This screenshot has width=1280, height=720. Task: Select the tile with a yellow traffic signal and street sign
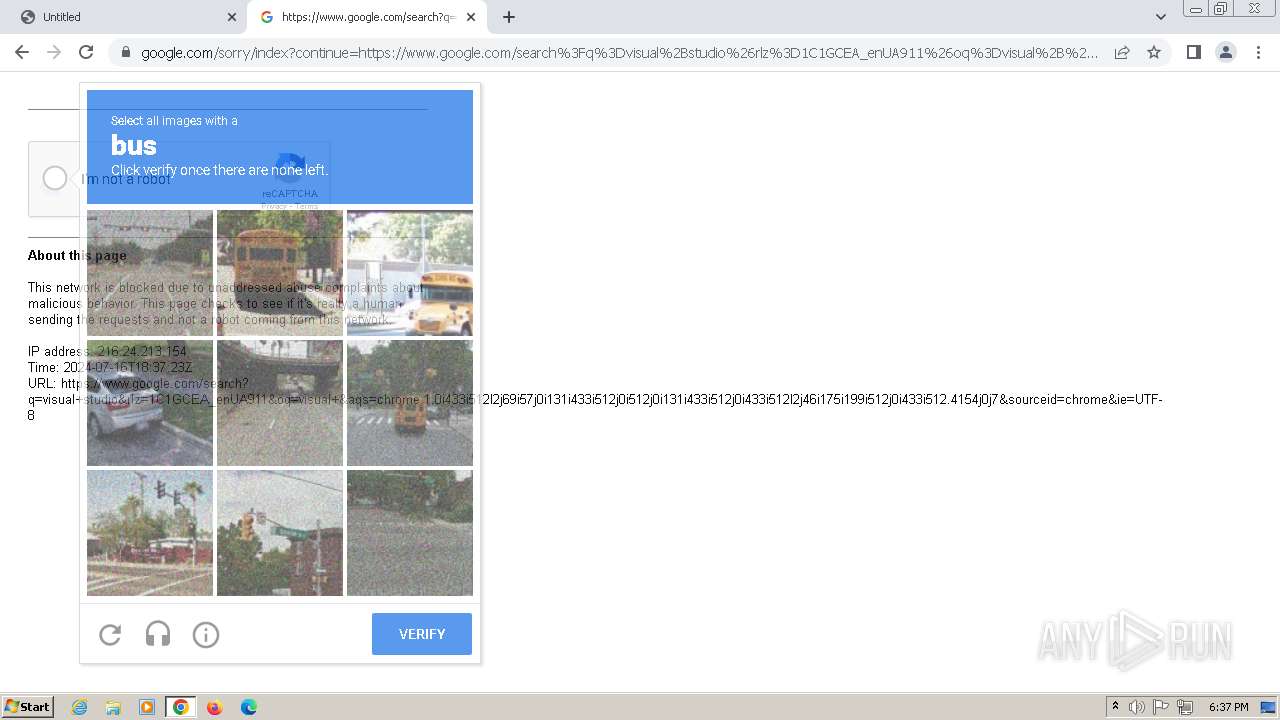pyautogui.click(x=280, y=533)
